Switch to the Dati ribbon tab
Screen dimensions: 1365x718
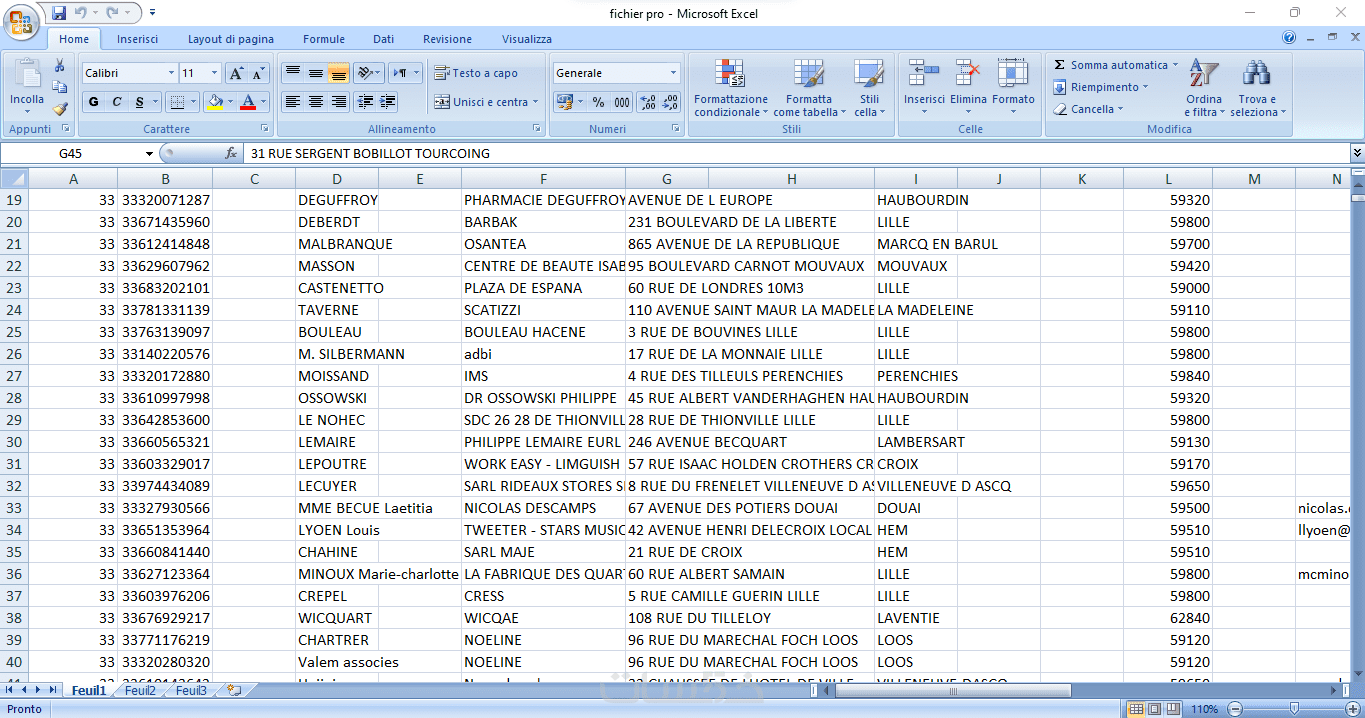384,39
